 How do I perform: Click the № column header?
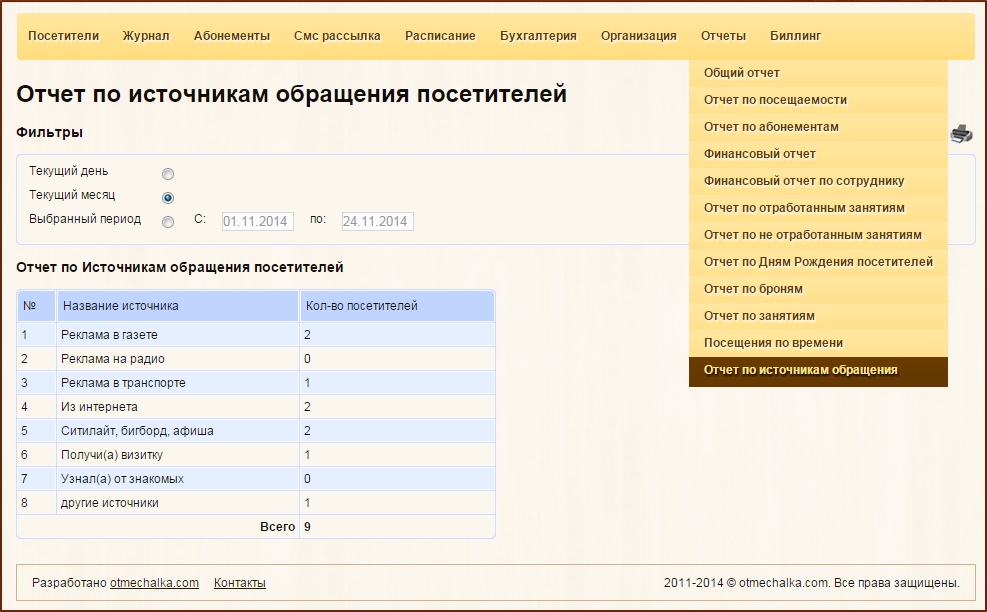[x=37, y=306]
